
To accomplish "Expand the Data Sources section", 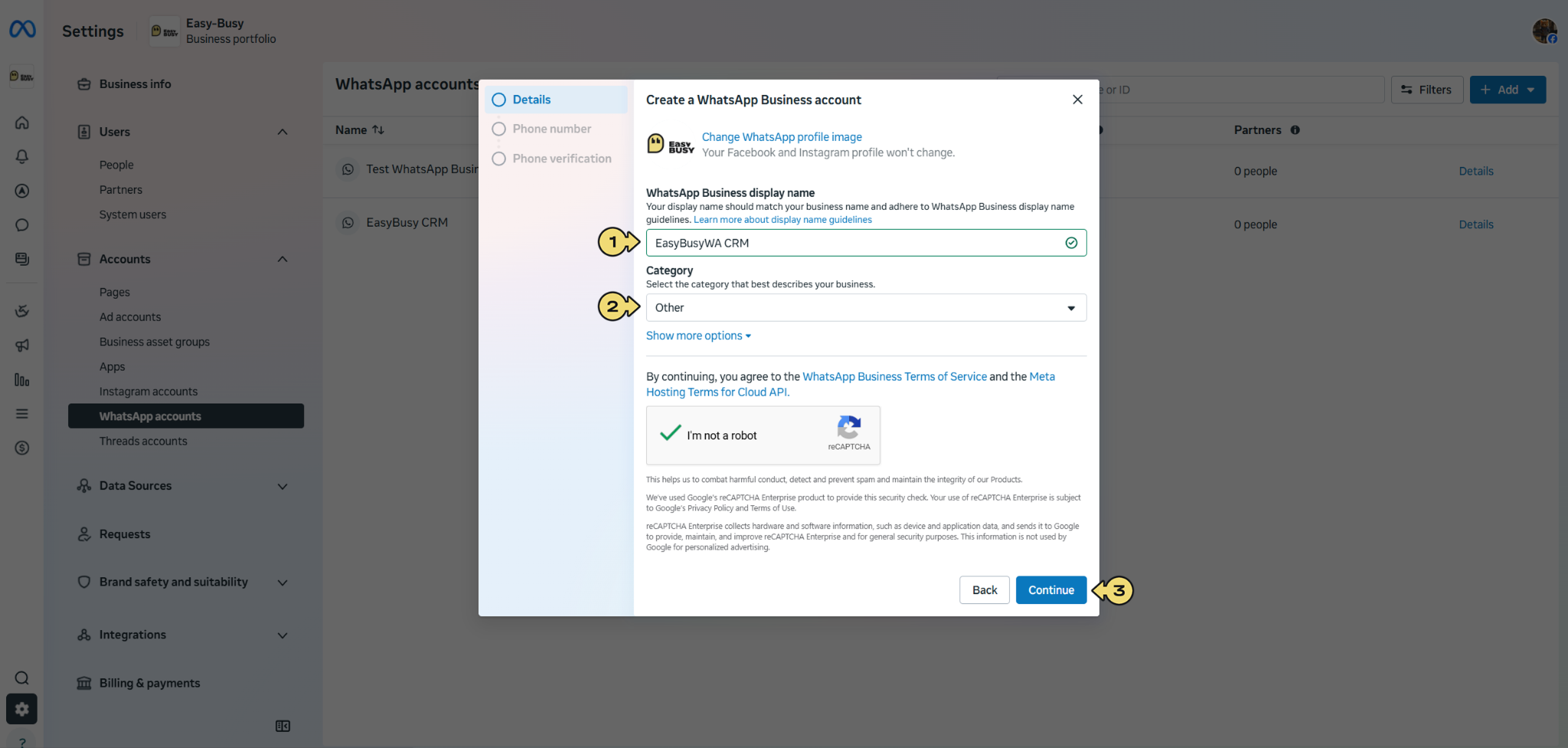I will (x=283, y=486).
